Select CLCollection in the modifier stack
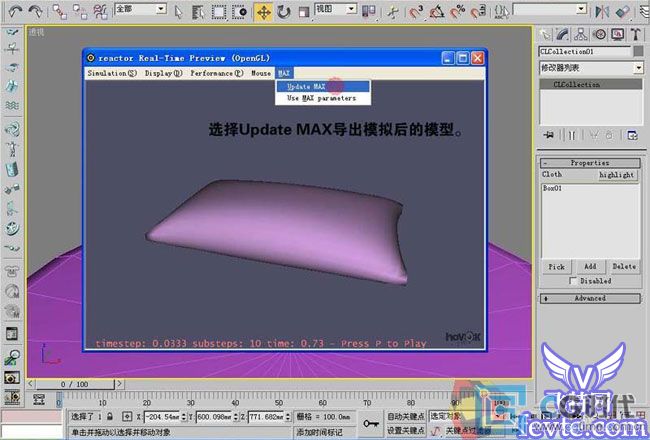 point(591,84)
